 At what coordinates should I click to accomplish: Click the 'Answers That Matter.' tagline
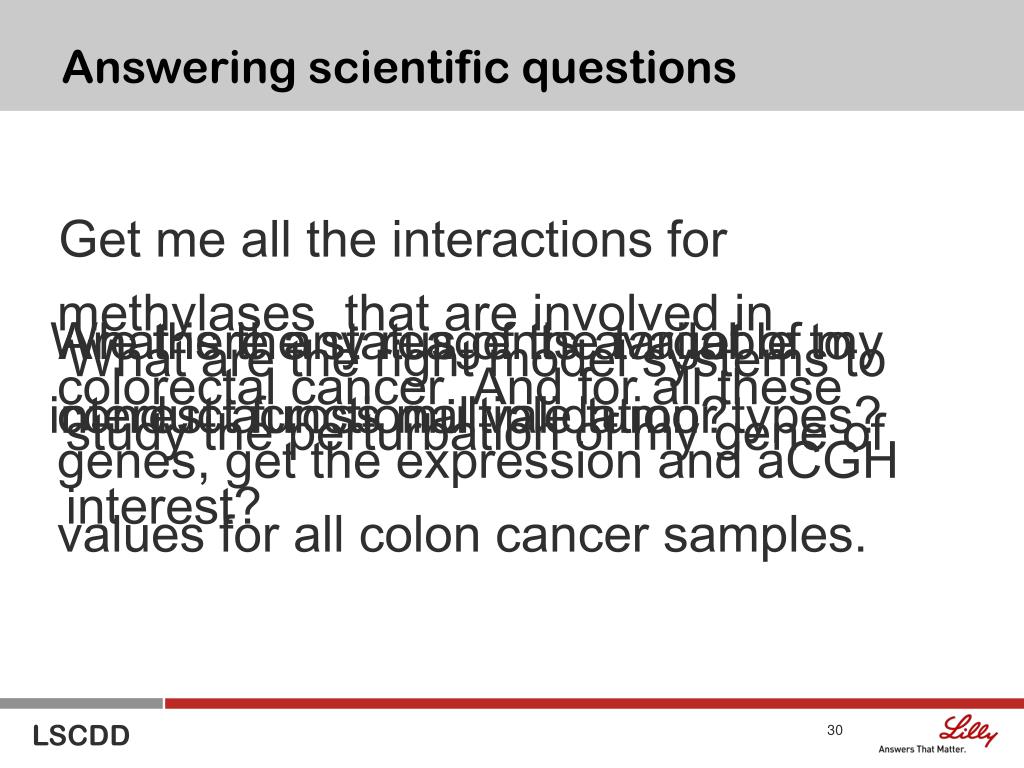pyautogui.click(x=921, y=749)
